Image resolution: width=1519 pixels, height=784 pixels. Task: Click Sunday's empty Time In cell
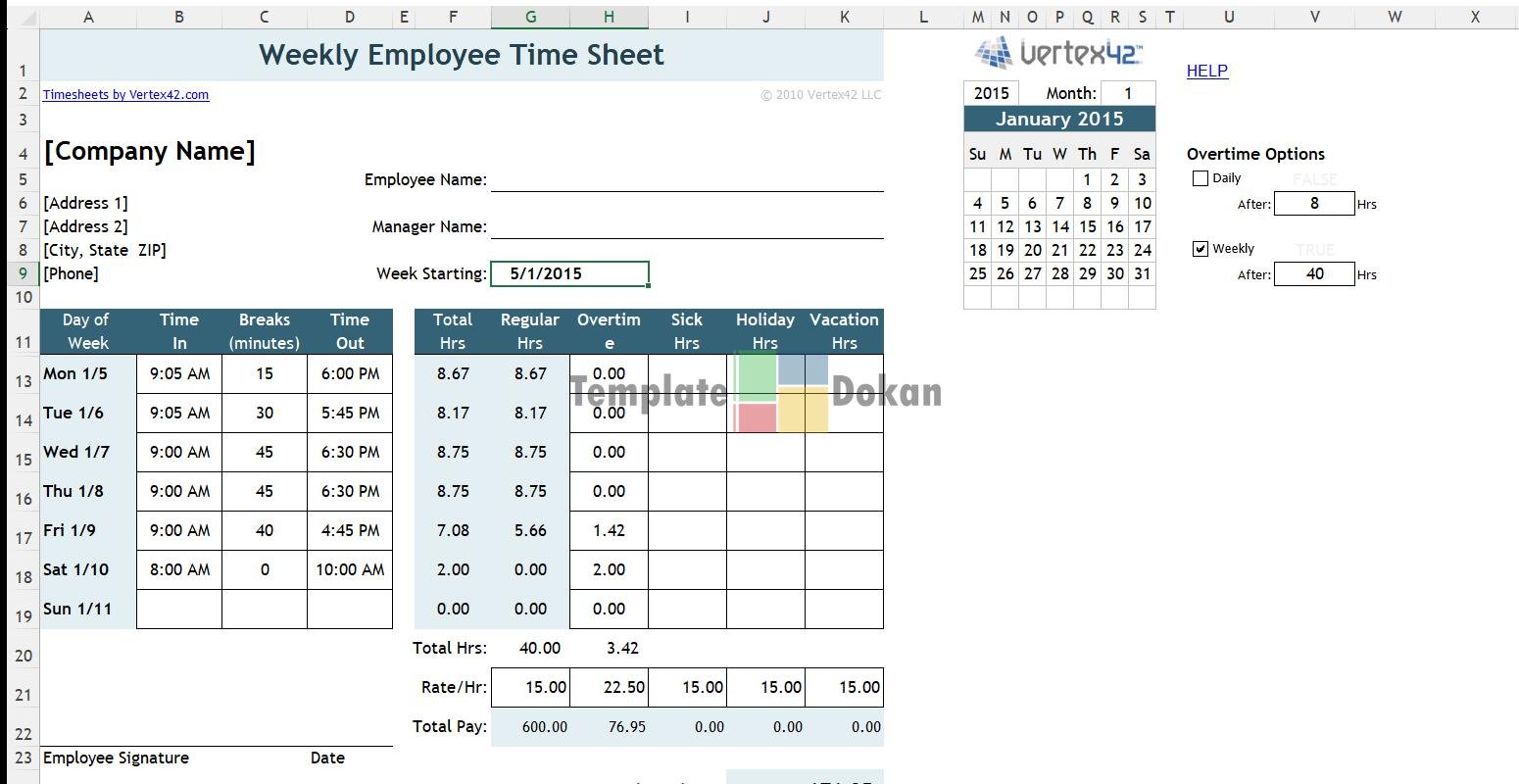pyautogui.click(x=179, y=609)
